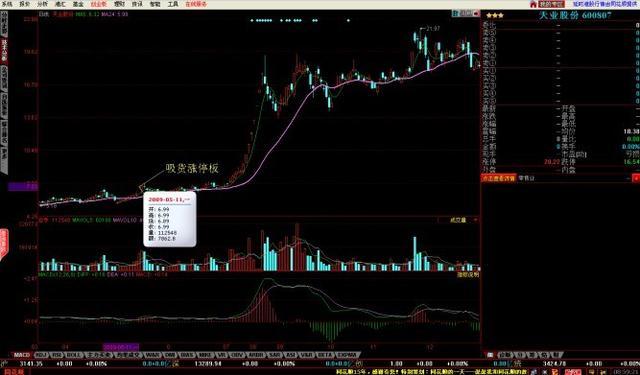This screenshot has width=640, height=375.
Task: Select the ARBR indicator tab
Action: tap(256, 355)
